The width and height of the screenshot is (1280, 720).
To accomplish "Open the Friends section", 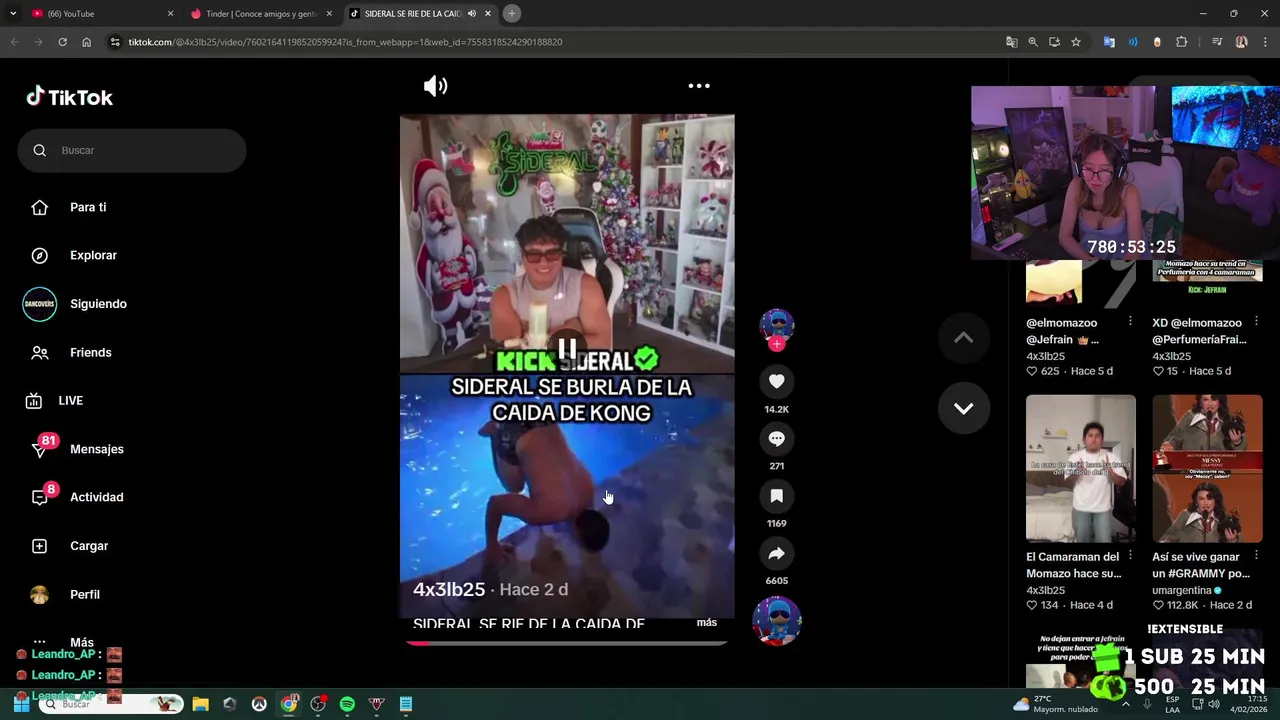I will [x=90, y=352].
